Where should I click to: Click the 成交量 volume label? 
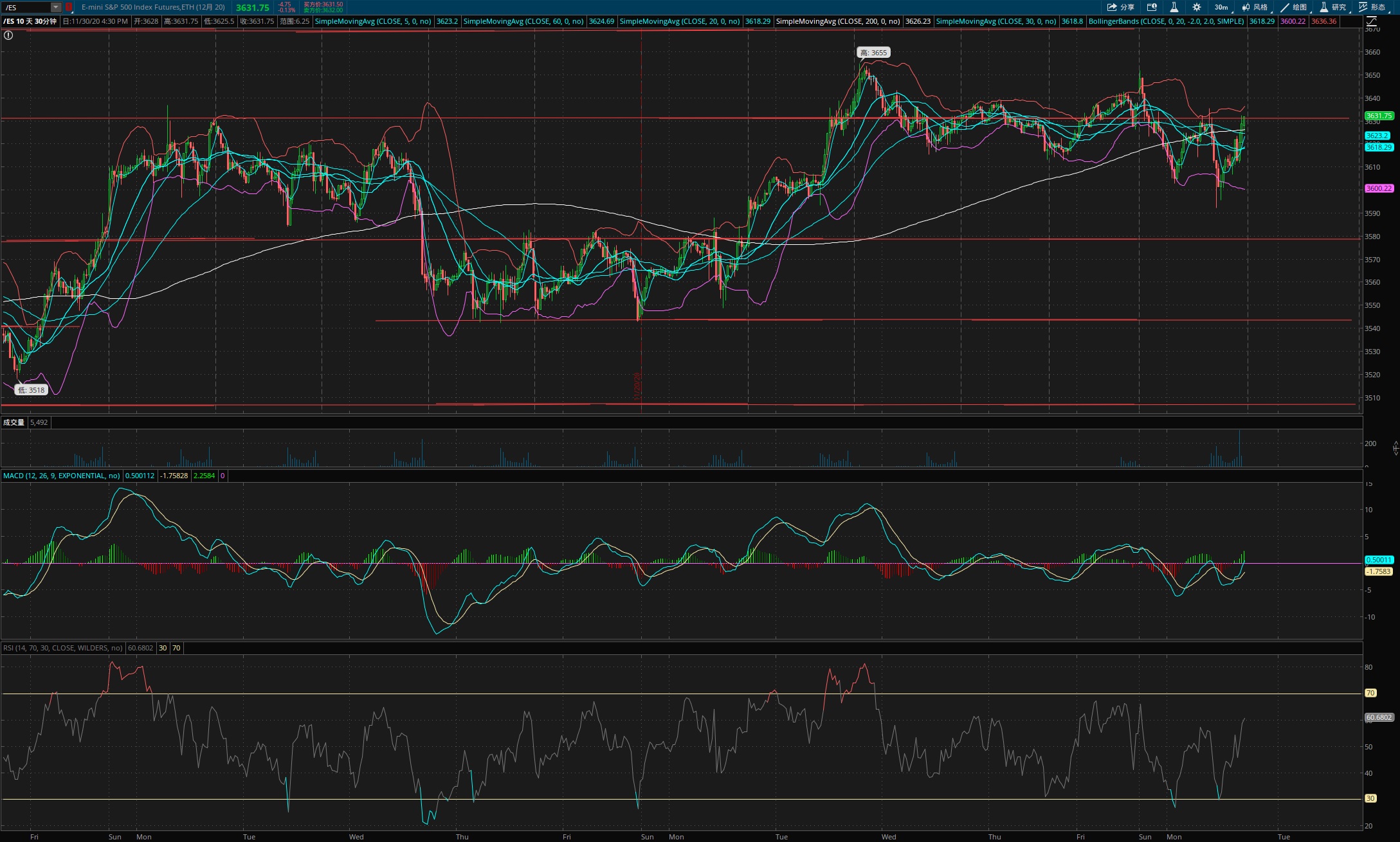click(x=14, y=422)
